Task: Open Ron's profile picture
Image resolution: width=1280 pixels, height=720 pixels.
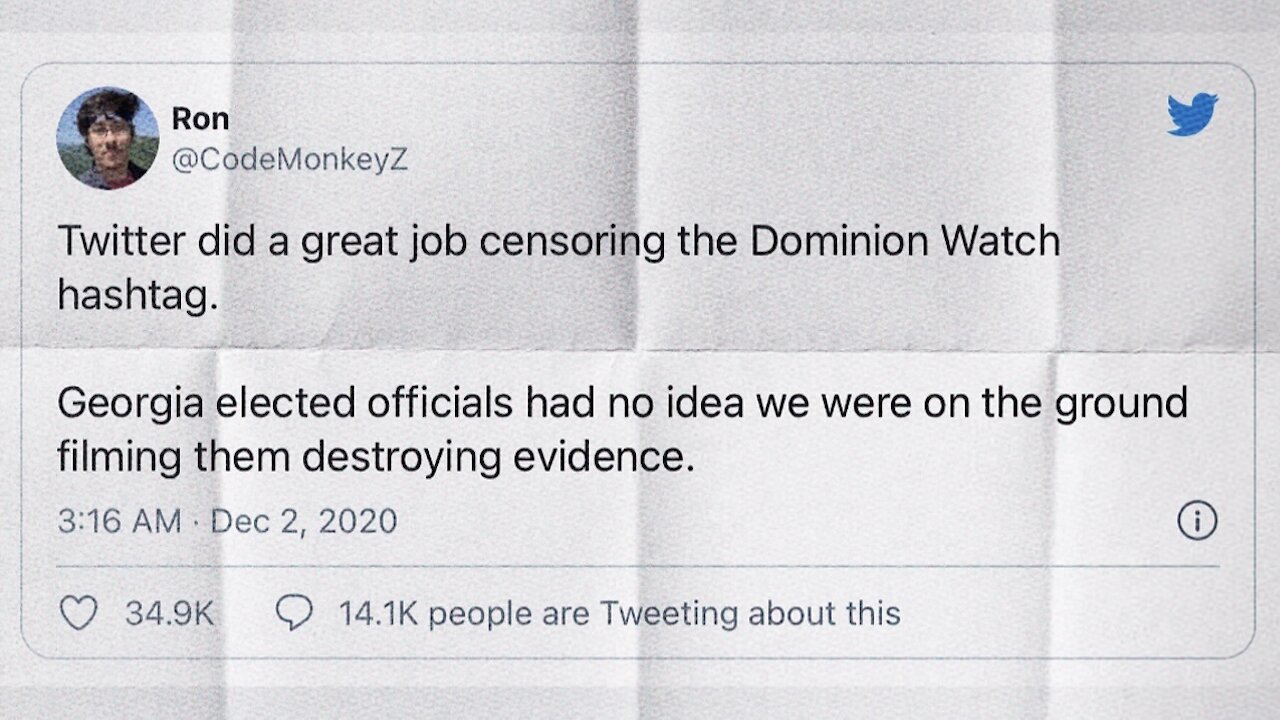Action: [108, 138]
